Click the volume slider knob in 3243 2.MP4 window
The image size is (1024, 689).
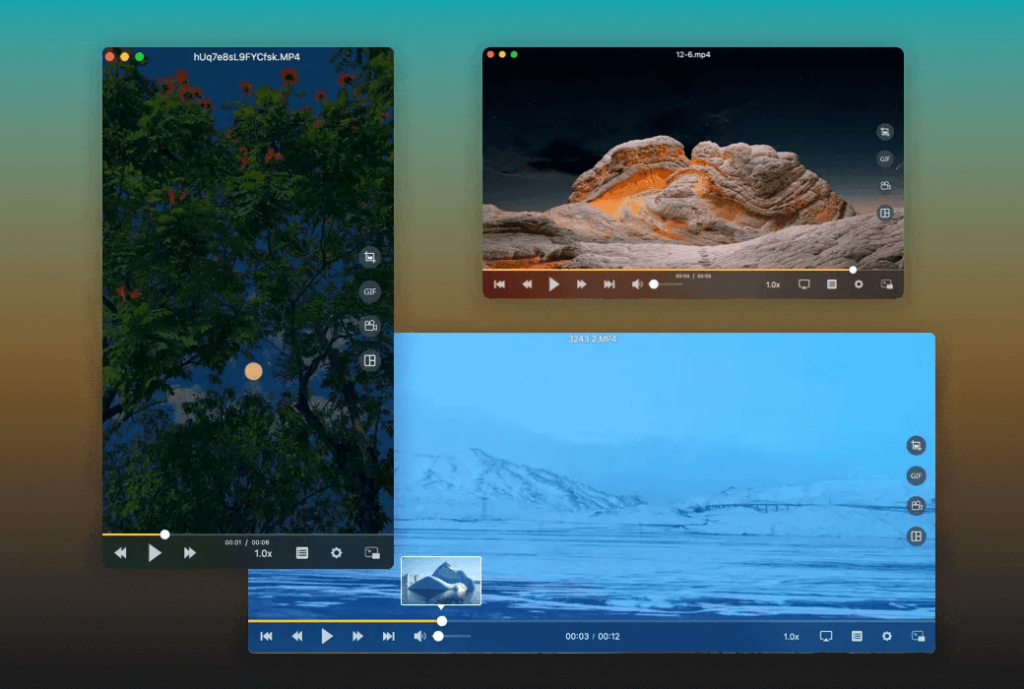[439, 636]
